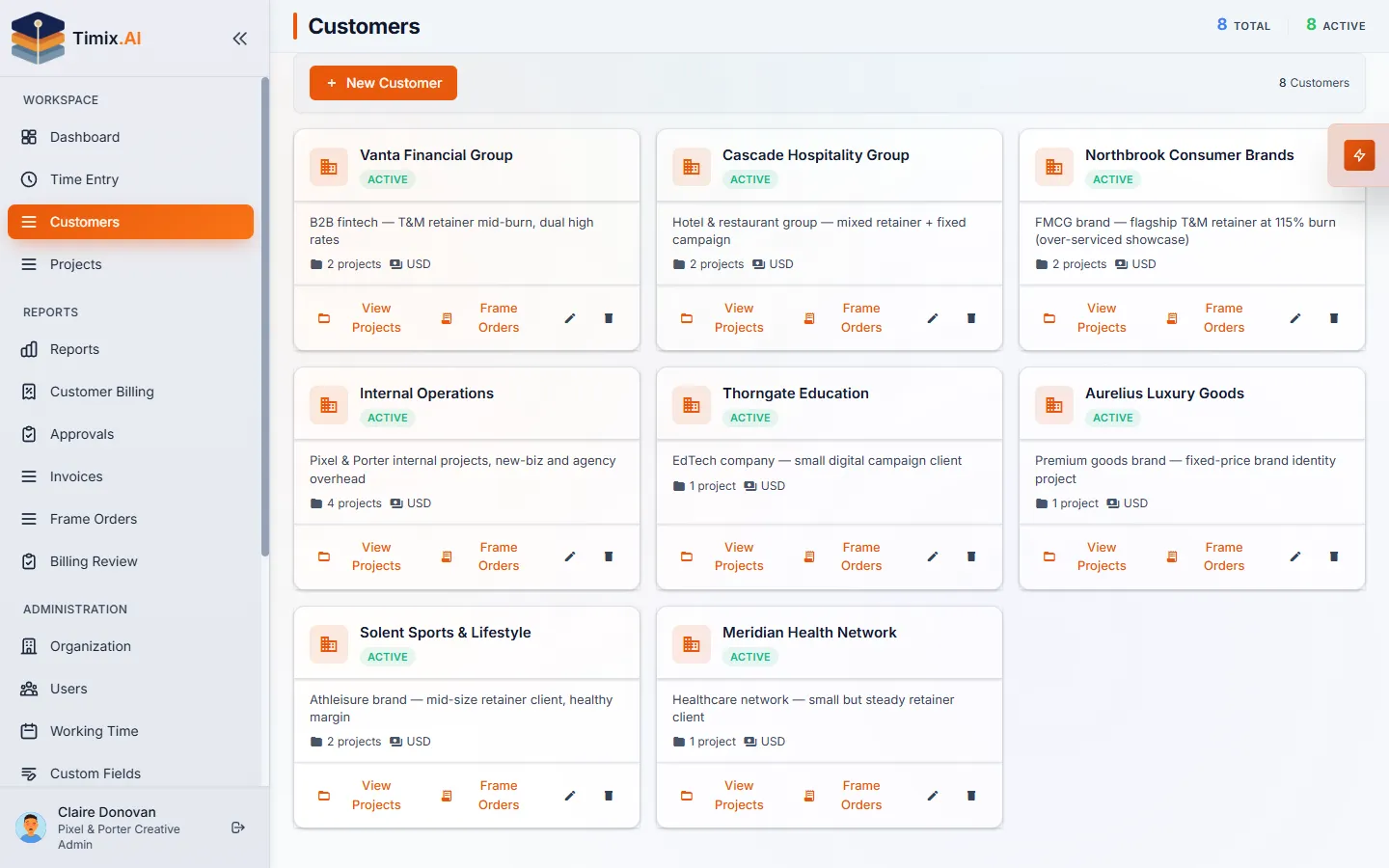Click the Claire Donovan user name

click(107, 812)
